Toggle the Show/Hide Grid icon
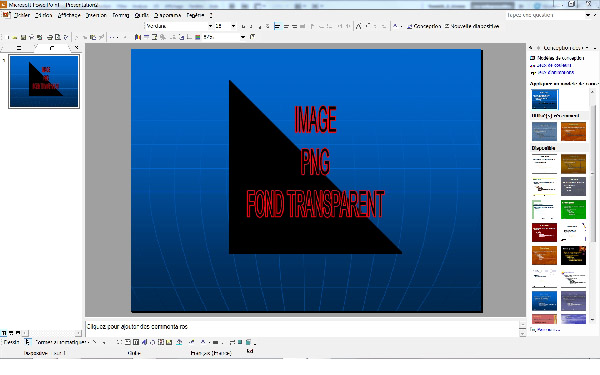 (x=189, y=37)
